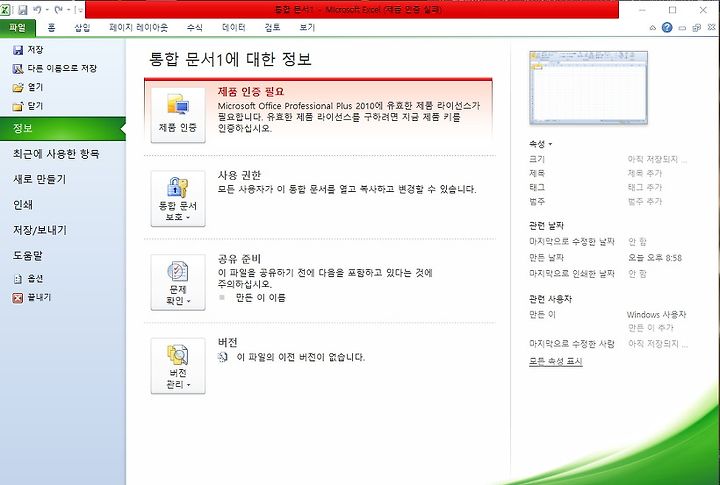
Task: Click the 사용 권한 heading
Action: (239, 175)
